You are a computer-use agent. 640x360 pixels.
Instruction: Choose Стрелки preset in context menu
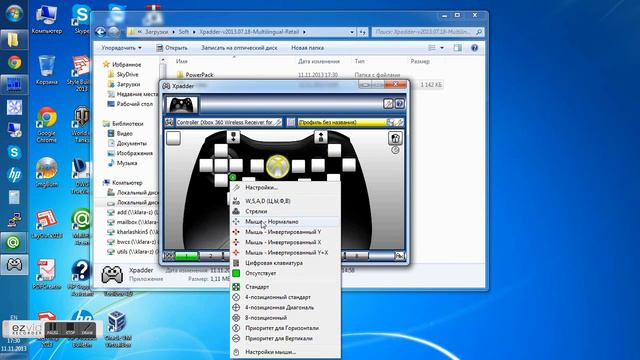point(285,211)
